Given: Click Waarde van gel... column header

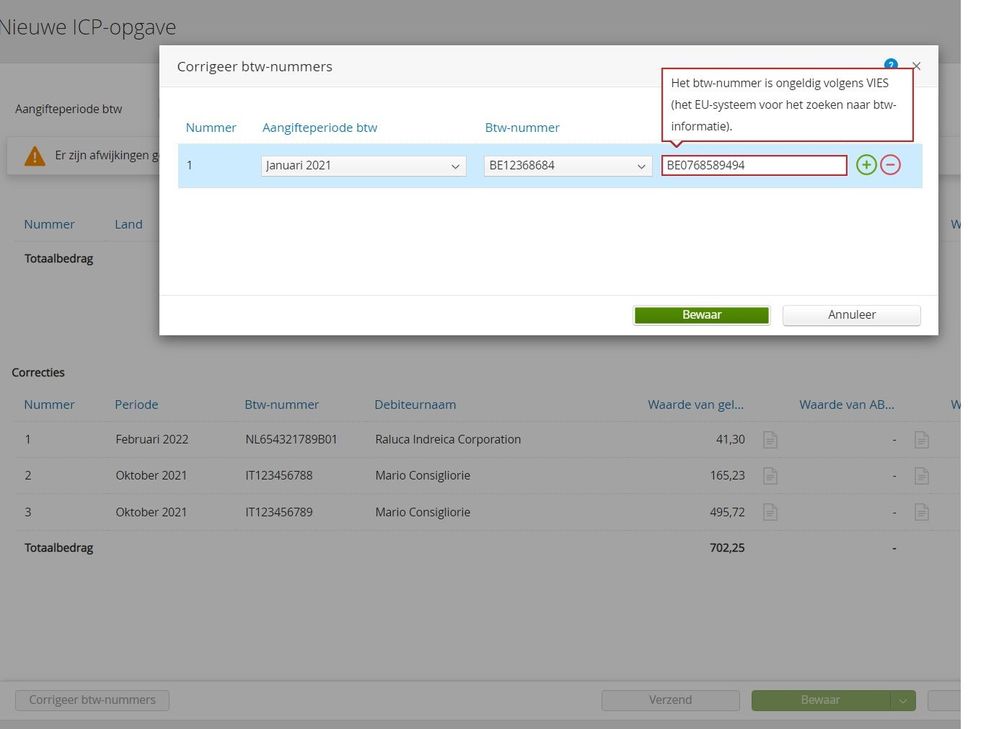Looking at the screenshot, I should 696,405.
